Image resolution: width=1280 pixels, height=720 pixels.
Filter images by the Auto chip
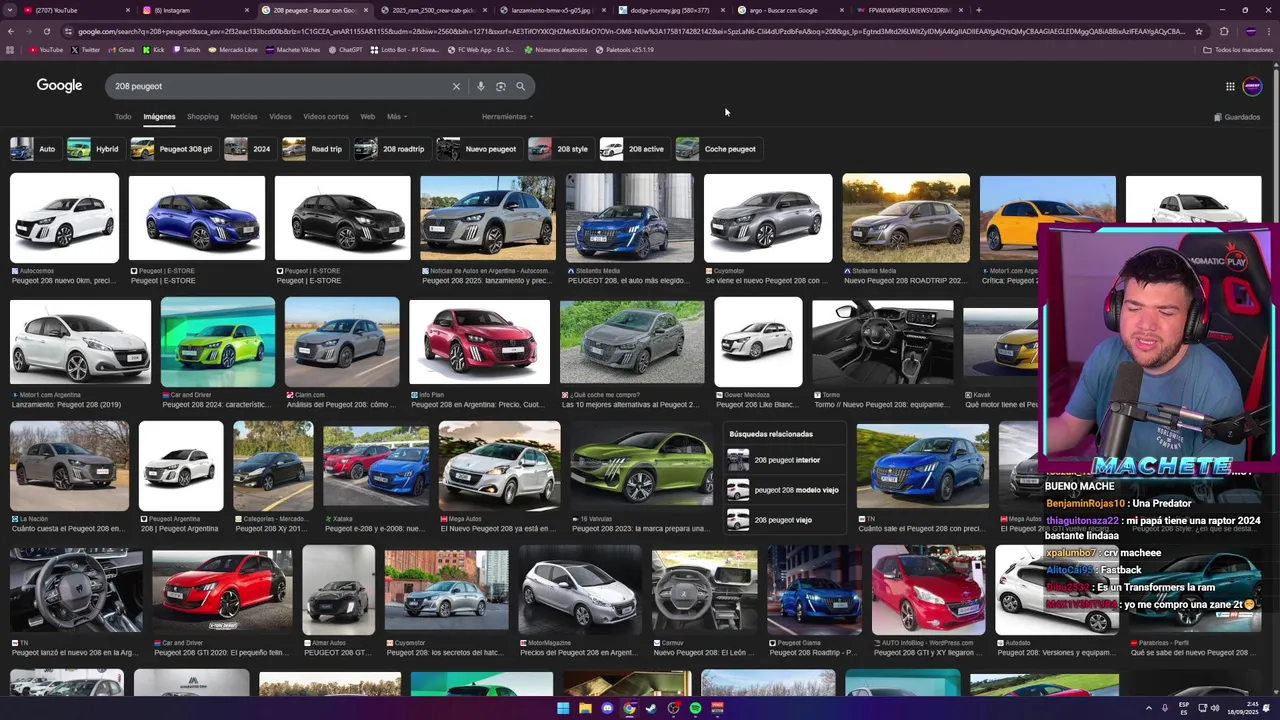(x=35, y=149)
